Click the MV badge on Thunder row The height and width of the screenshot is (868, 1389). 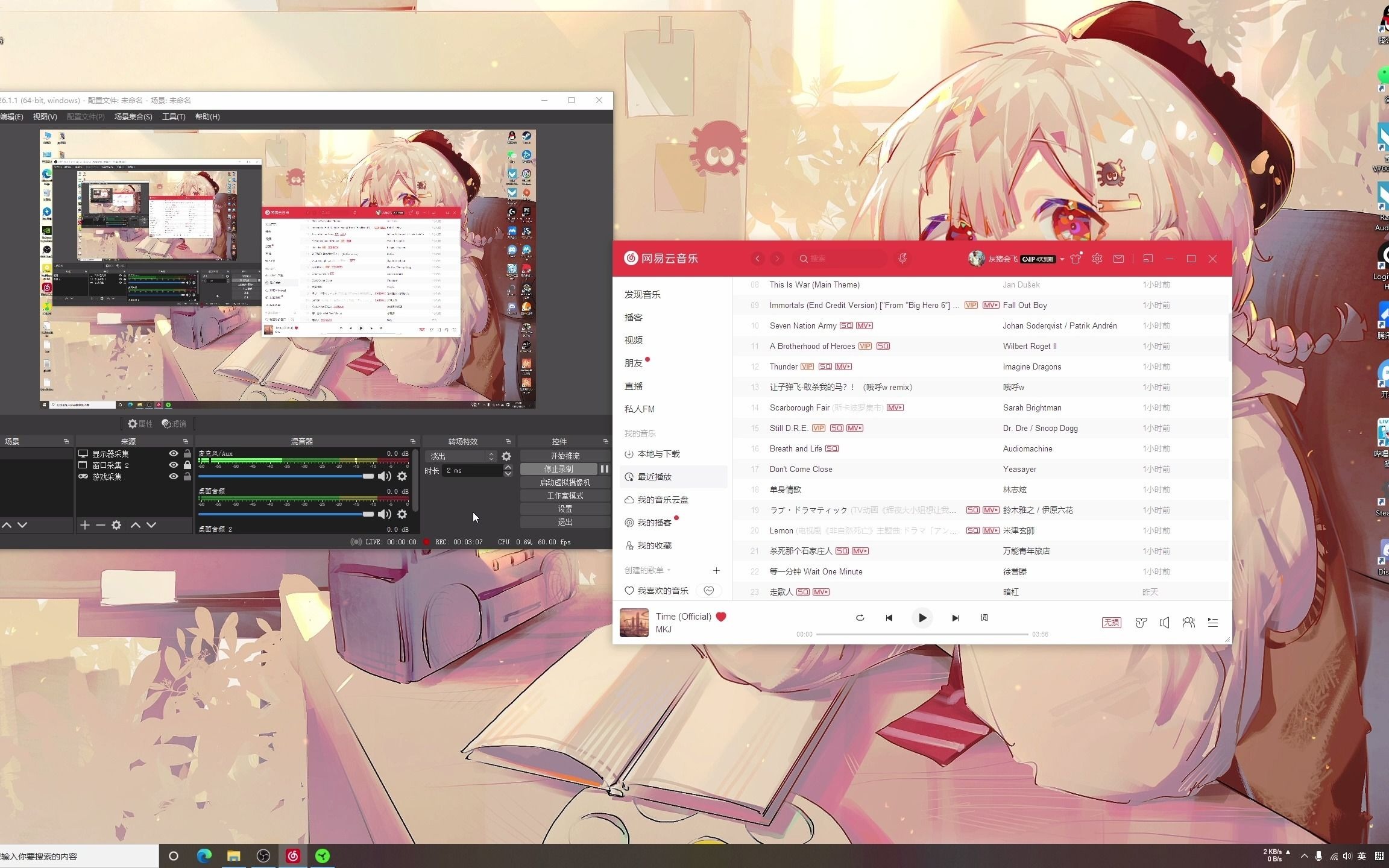coord(843,366)
